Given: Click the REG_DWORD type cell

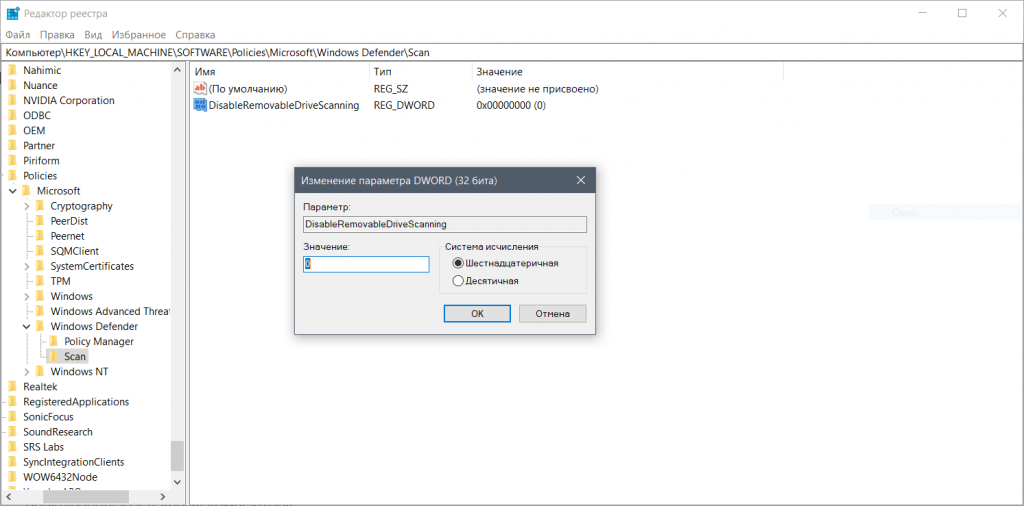Looking at the screenshot, I should (x=404, y=105).
